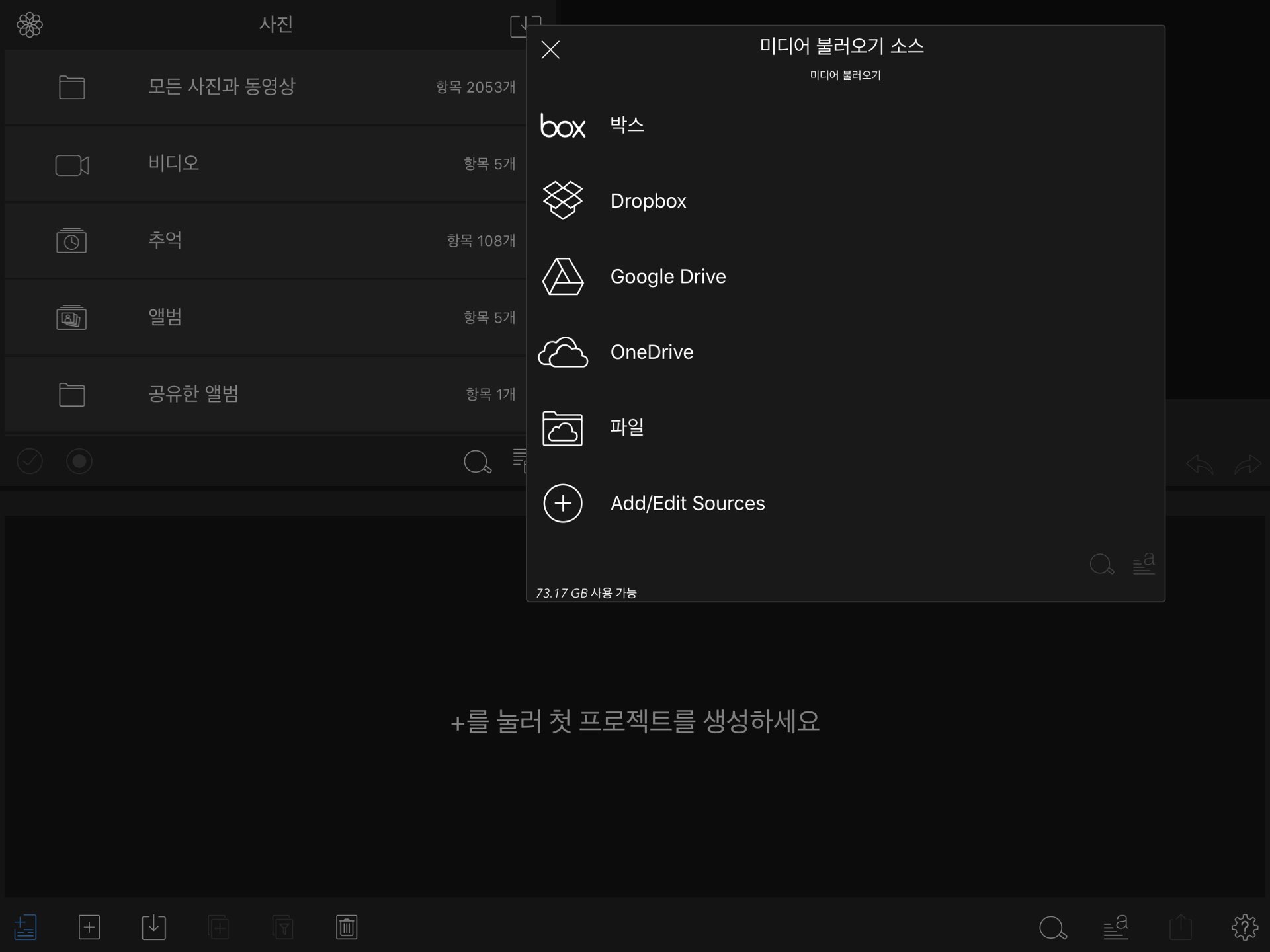Open Files (파일) source
The width and height of the screenshot is (1270, 952).
tap(626, 428)
